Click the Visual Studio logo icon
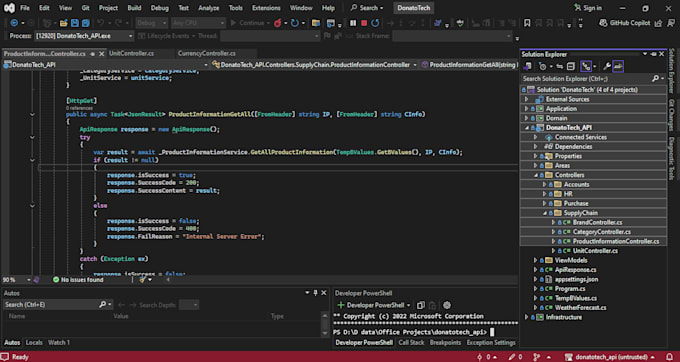680x362 pixels. coord(9,8)
